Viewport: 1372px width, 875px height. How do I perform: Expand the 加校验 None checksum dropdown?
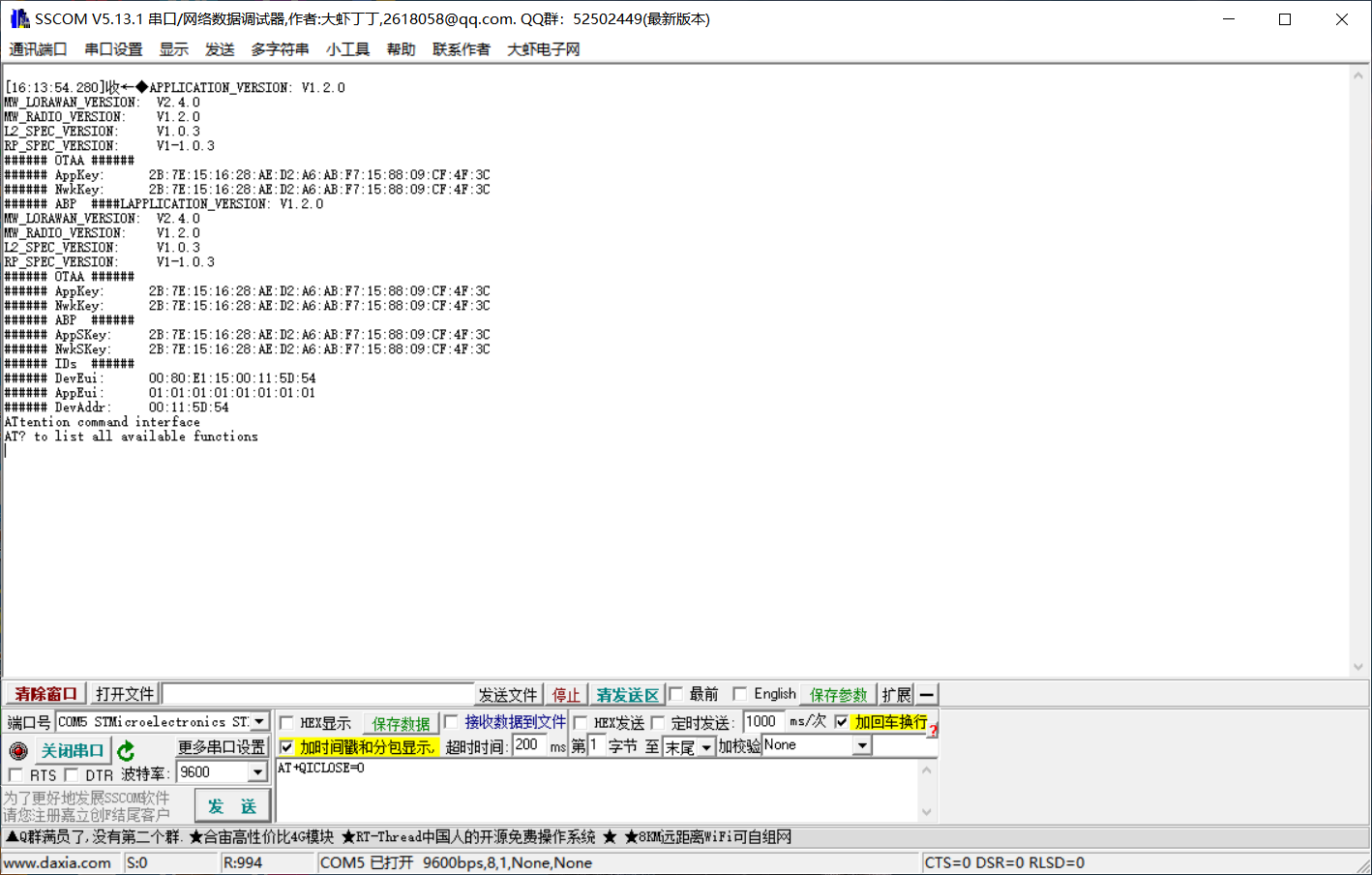[862, 745]
